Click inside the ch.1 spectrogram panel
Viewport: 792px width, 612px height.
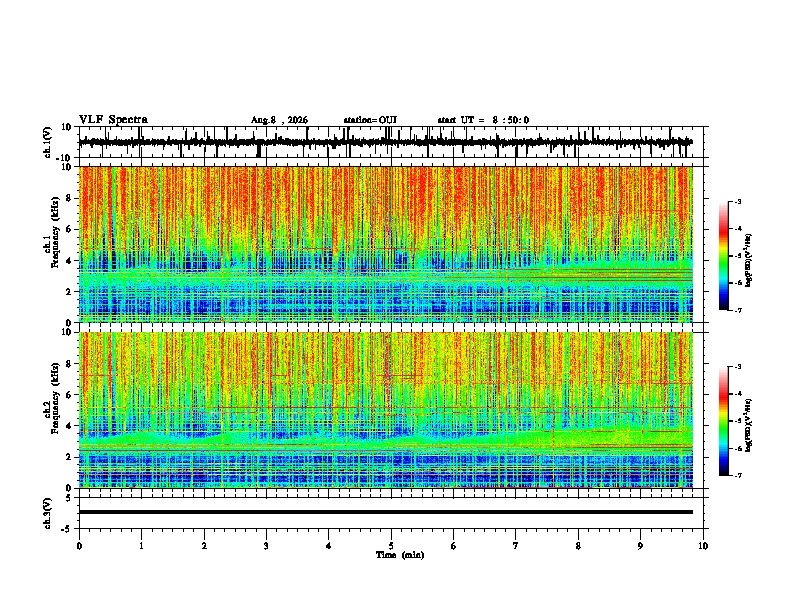[x=385, y=244]
